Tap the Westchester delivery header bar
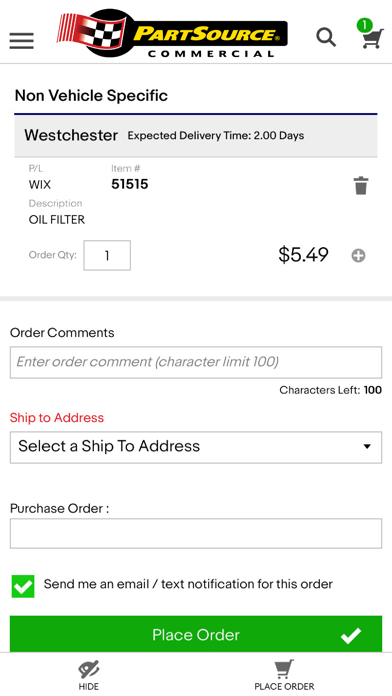This screenshot has height=696, width=392. 196,135
